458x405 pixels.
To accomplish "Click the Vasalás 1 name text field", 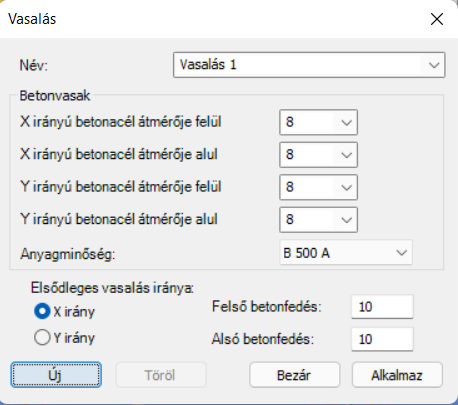I will click(x=299, y=65).
